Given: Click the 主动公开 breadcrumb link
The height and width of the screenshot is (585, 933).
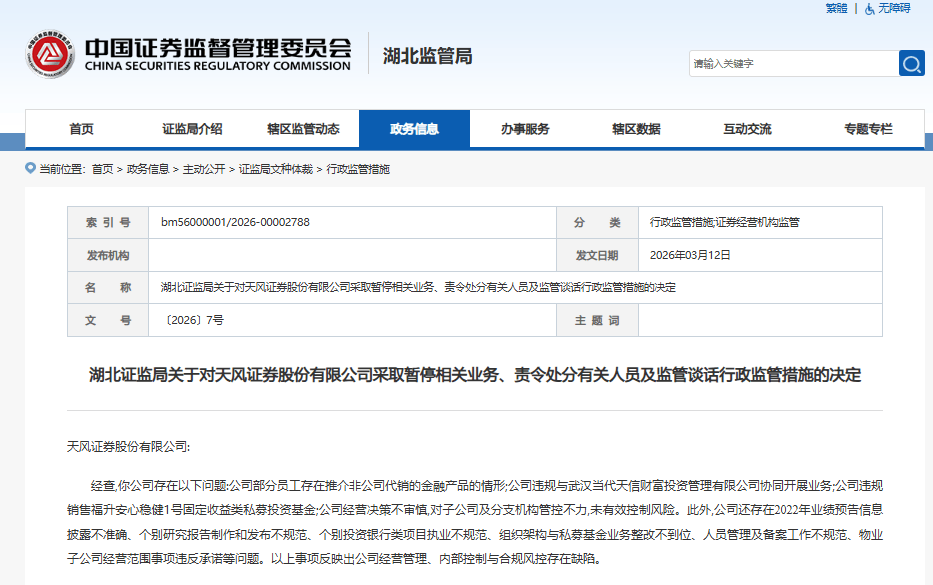Looking at the screenshot, I should click(204, 170).
